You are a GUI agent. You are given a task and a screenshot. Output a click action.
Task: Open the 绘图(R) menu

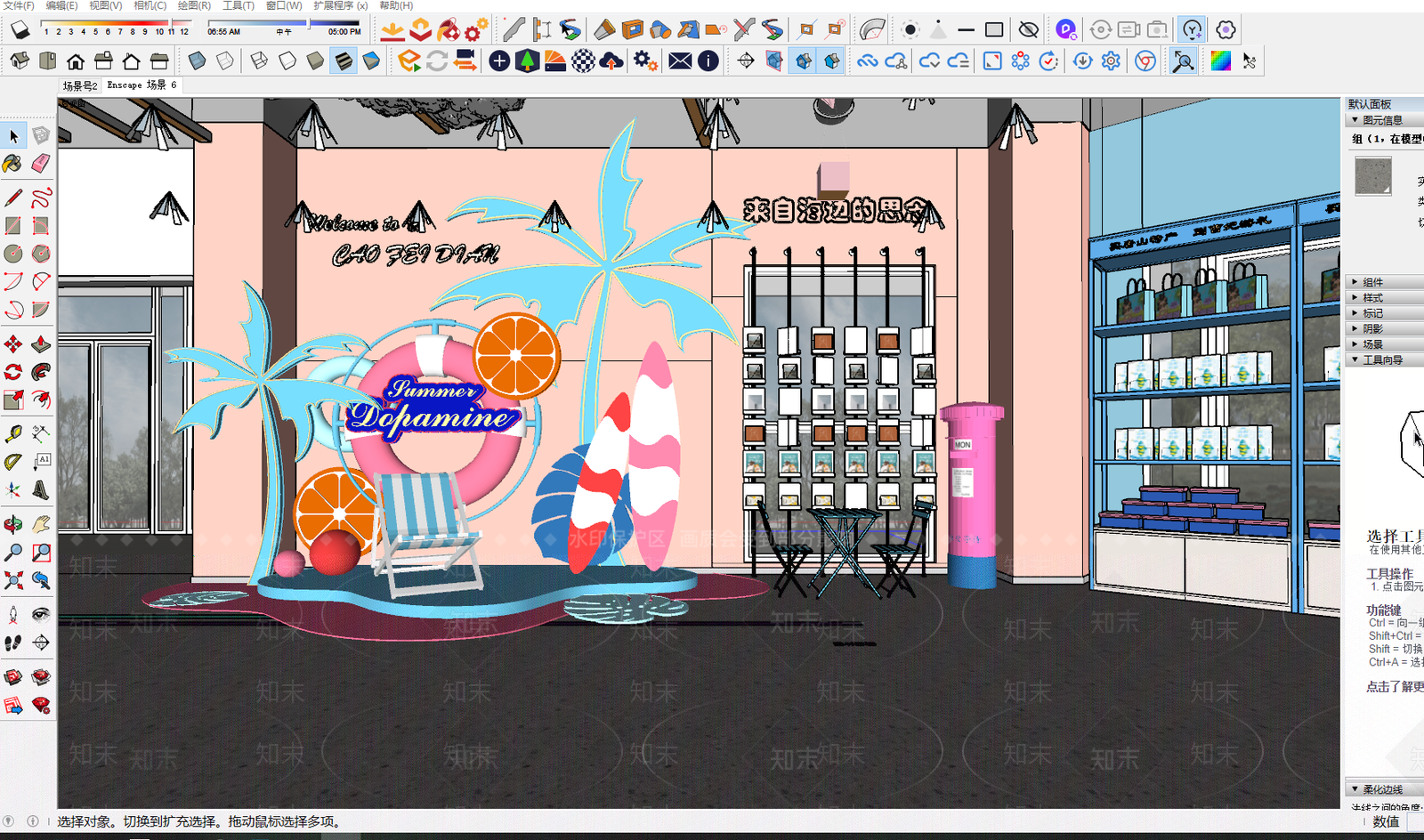point(194,5)
